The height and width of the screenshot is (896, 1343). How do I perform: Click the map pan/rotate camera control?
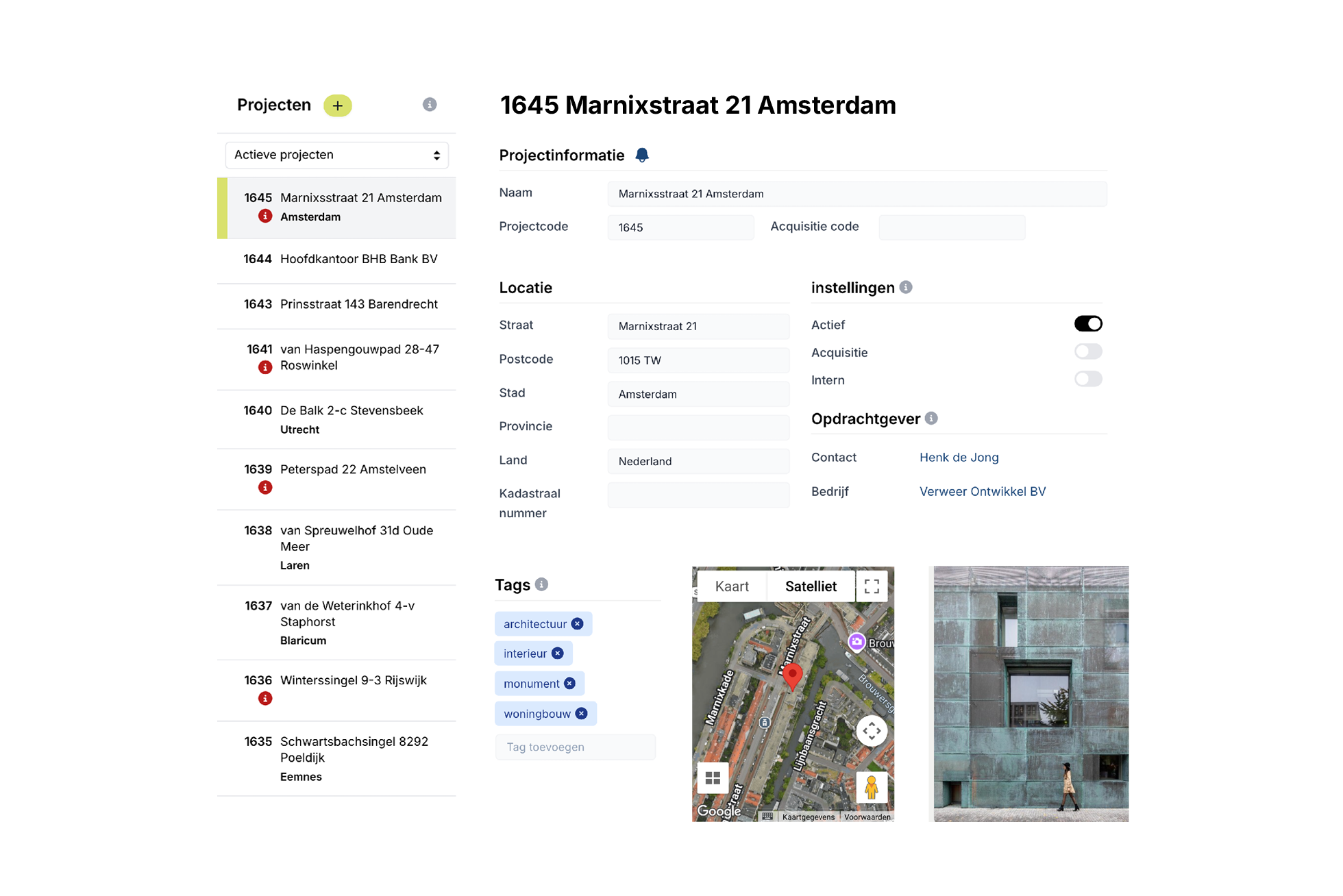(872, 731)
